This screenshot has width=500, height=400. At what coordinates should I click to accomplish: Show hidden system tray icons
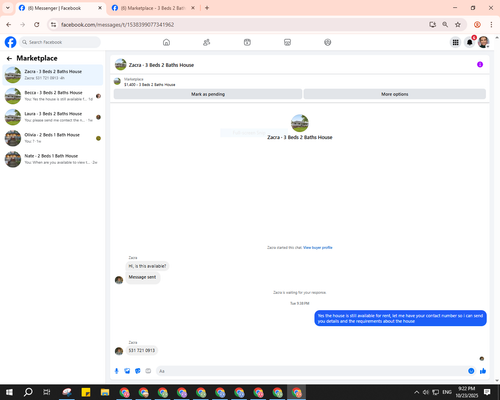click(417, 392)
